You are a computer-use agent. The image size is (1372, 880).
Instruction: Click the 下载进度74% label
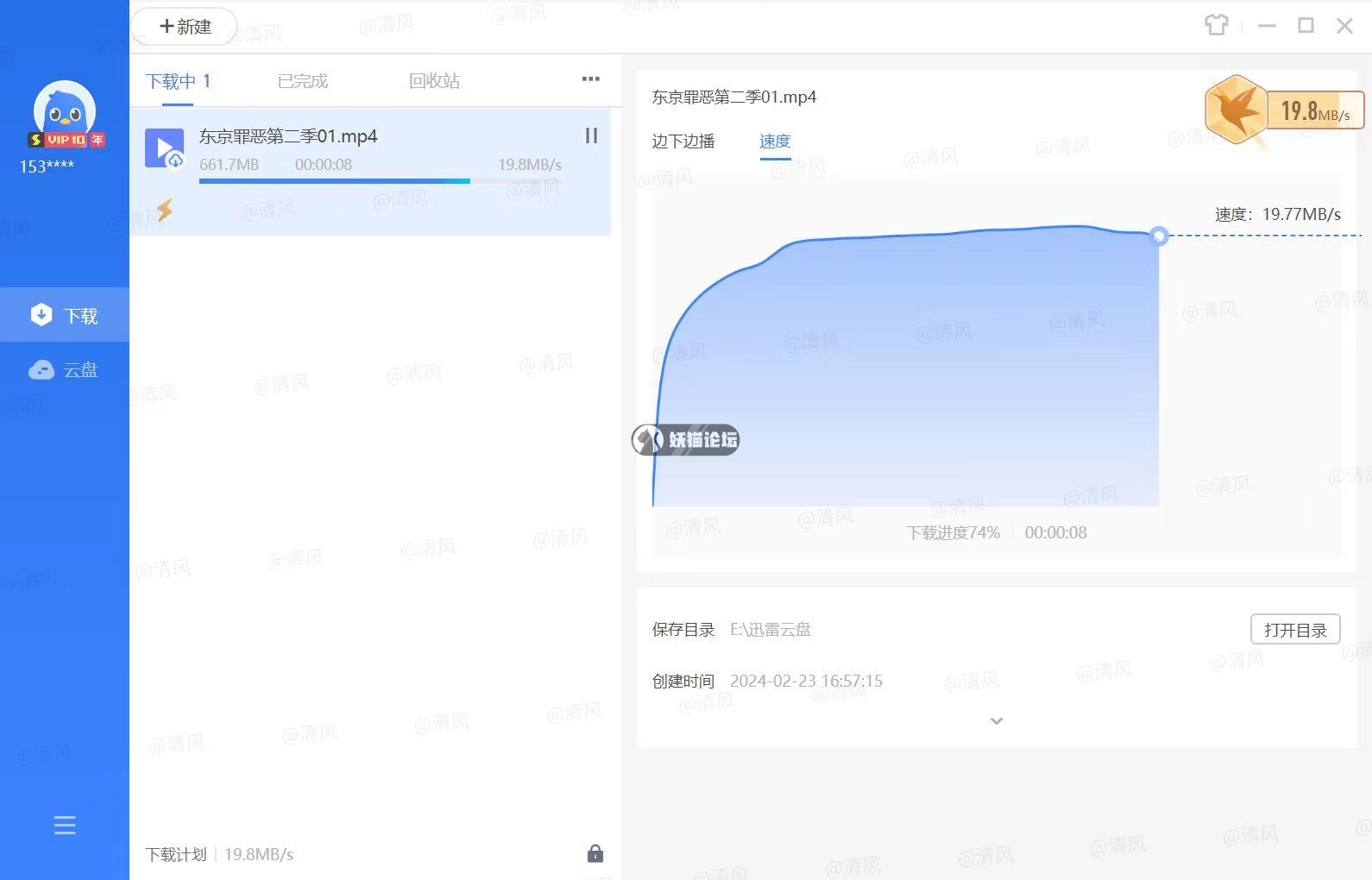tap(953, 532)
